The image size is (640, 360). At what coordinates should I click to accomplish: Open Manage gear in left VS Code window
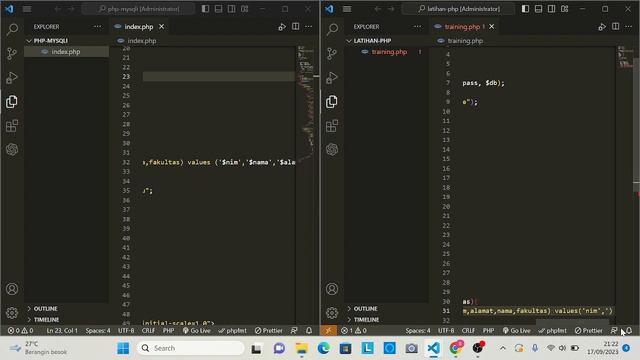pos(12,313)
